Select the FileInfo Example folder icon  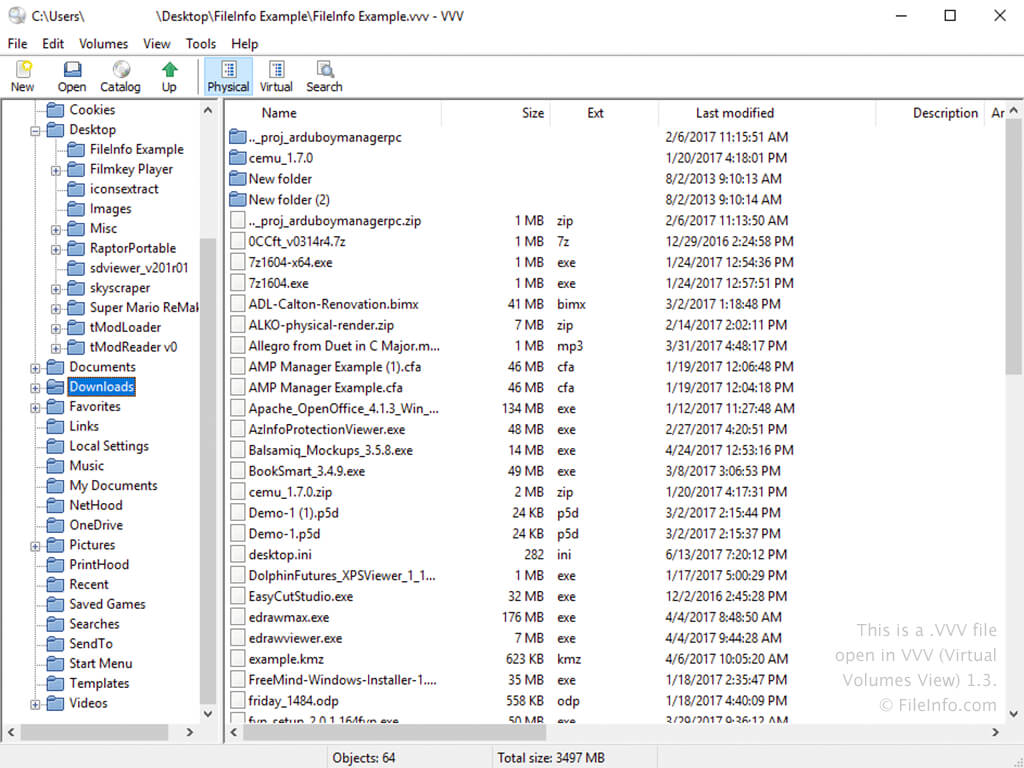76,150
